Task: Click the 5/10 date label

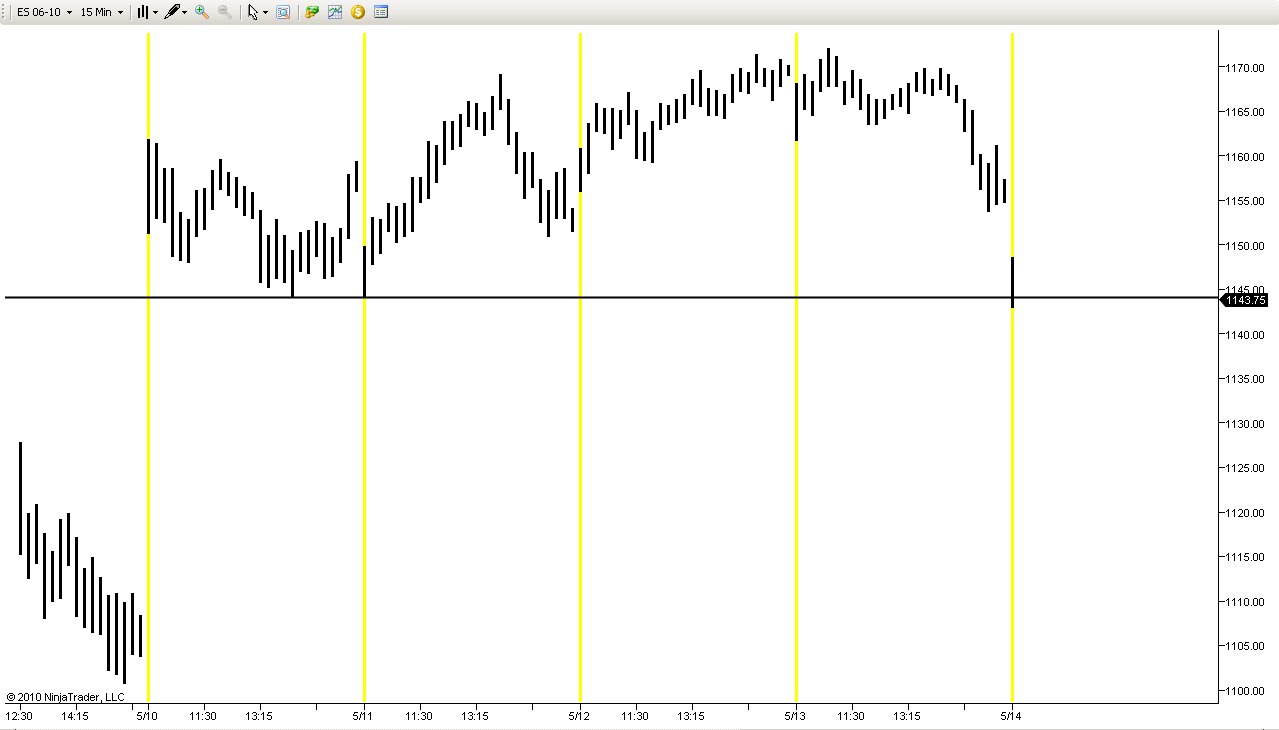Action: click(147, 716)
